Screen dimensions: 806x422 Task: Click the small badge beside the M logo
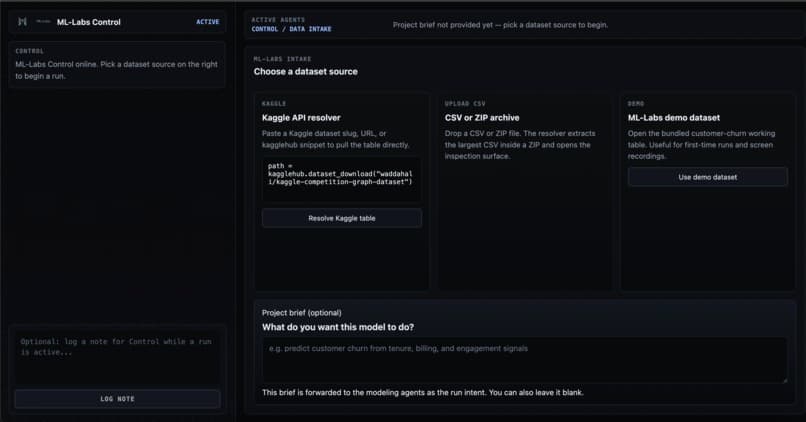click(x=43, y=22)
